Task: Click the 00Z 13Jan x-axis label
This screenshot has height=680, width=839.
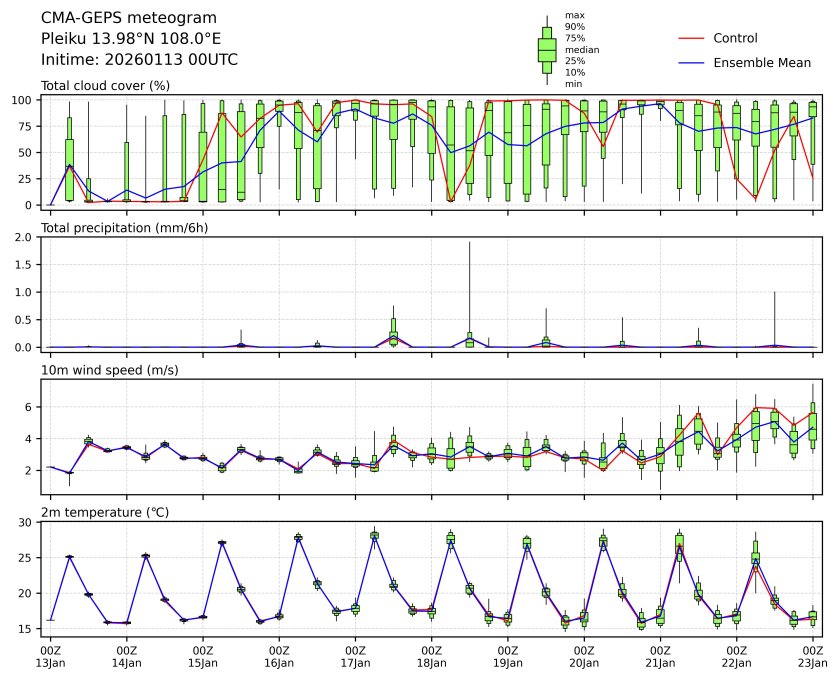Action: pyautogui.click(x=50, y=656)
